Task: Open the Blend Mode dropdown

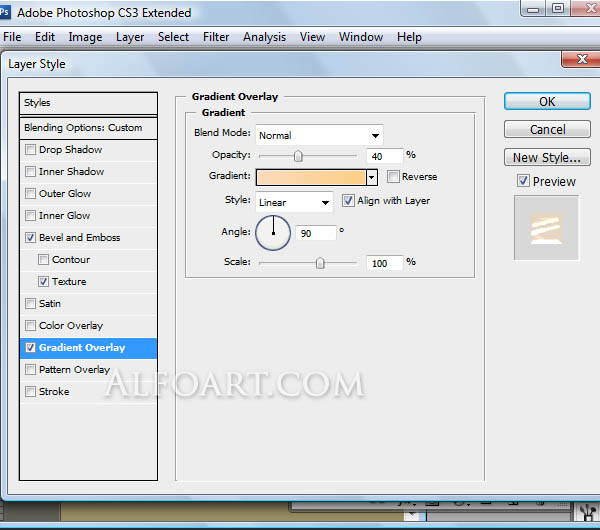Action: (320, 135)
